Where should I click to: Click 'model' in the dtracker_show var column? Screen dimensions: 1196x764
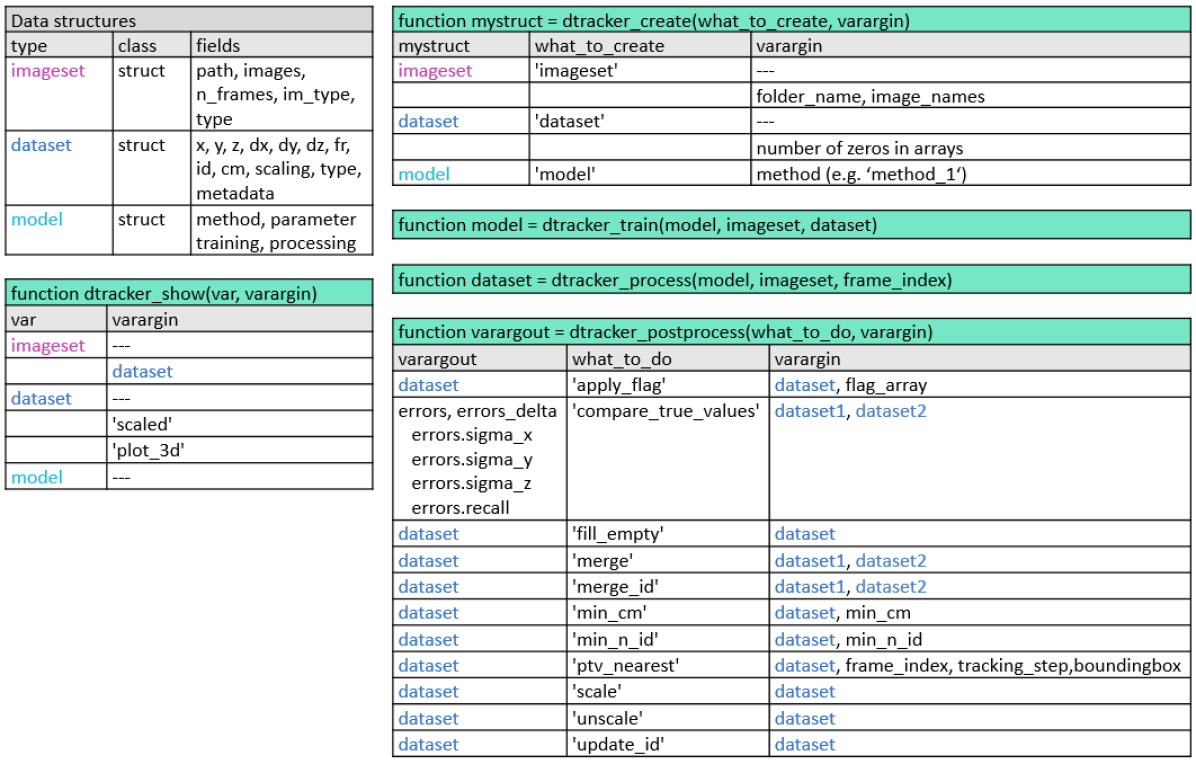(x=37, y=477)
